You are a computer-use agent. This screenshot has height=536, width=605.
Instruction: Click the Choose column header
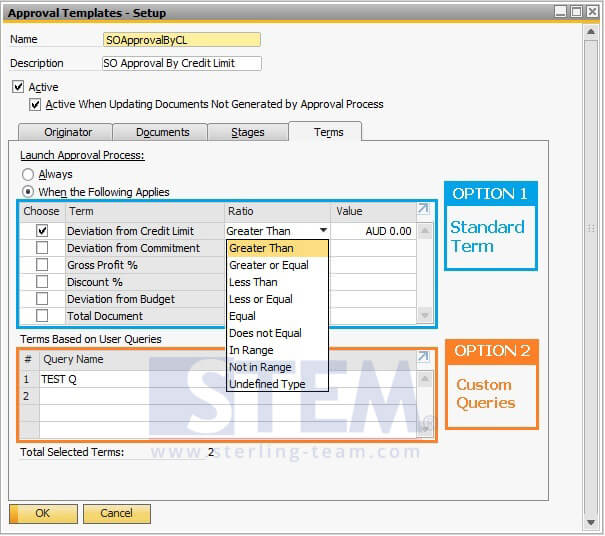pos(42,211)
